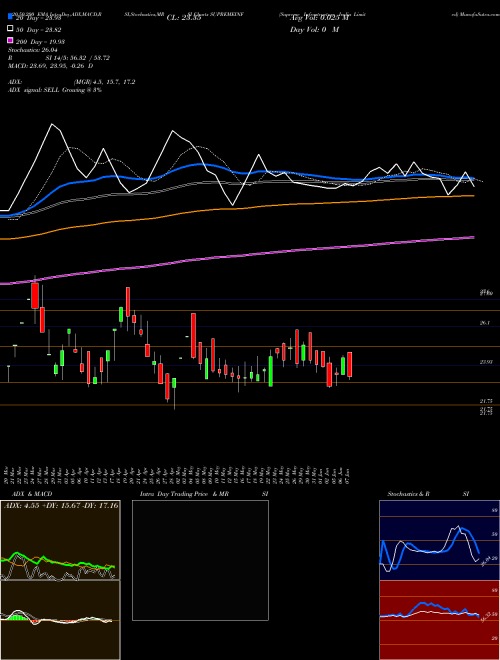Click the 'MACD: 23.69, 23.95, -0.26' readout
This screenshot has height=660, width=500.
tap(51, 66)
